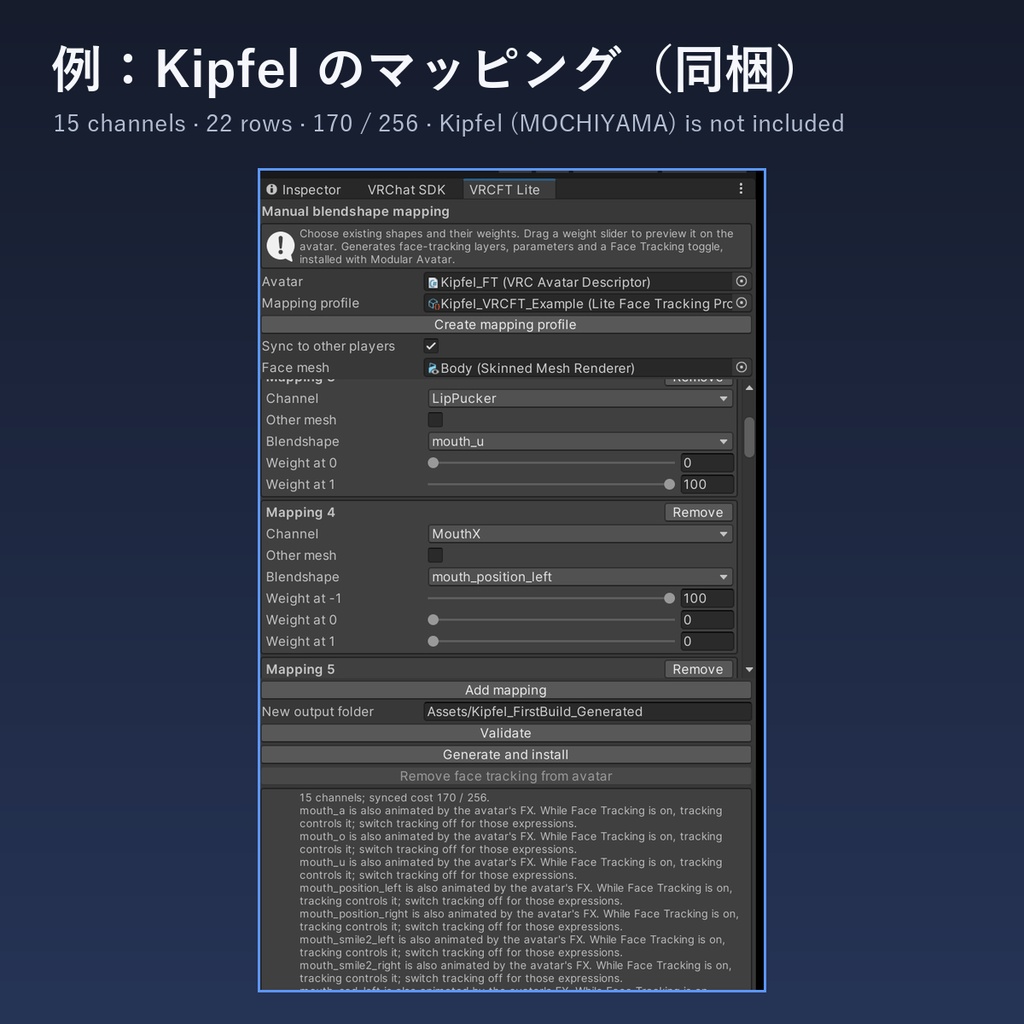Remove Mapping 5
The image size is (1024, 1024).
[x=697, y=669]
